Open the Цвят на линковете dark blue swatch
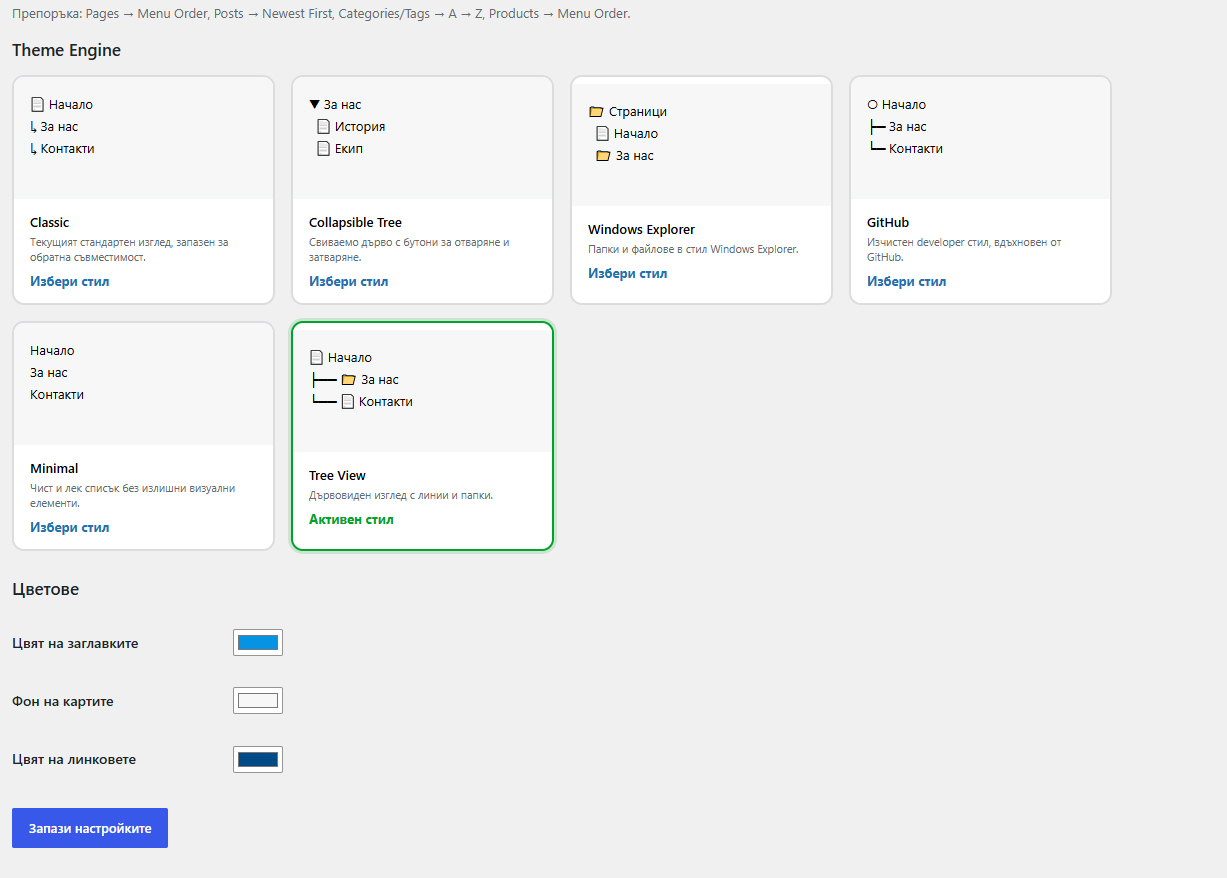 coord(258,759)
